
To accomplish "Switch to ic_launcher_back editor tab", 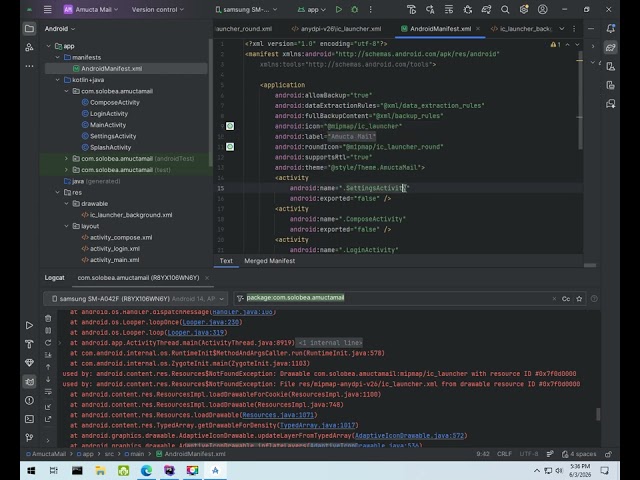I will pyautogui.click(x=521, y=29).
